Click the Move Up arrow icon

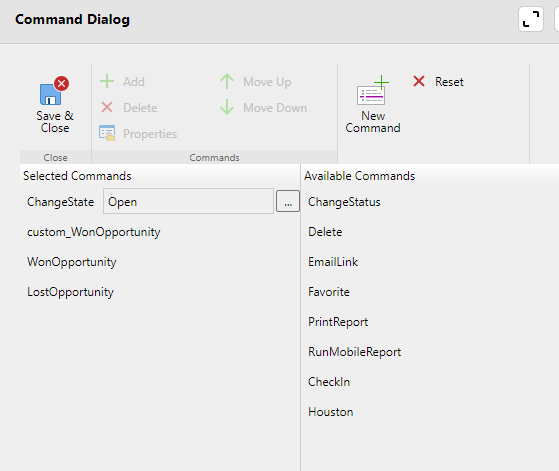227,81
